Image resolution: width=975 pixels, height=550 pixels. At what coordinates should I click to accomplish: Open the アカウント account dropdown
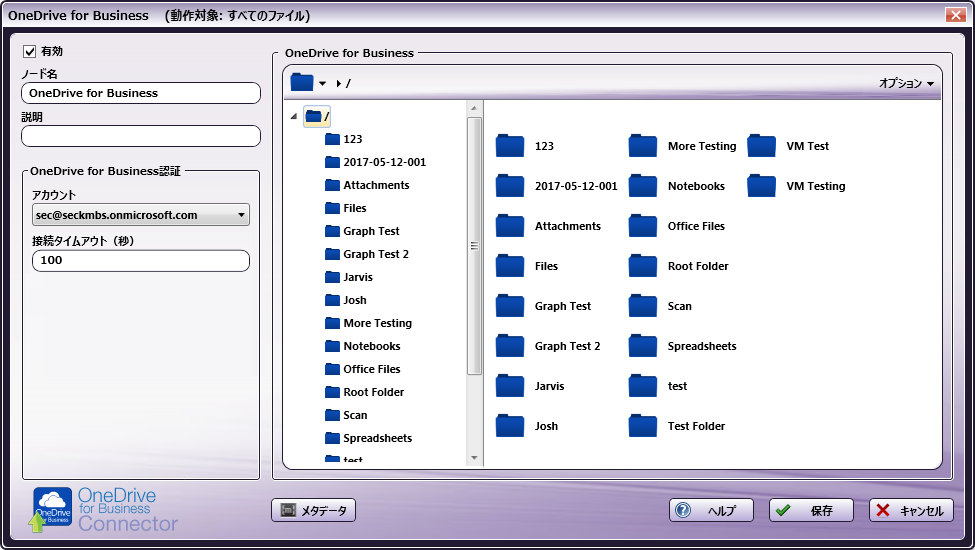(x=141, y=215)
